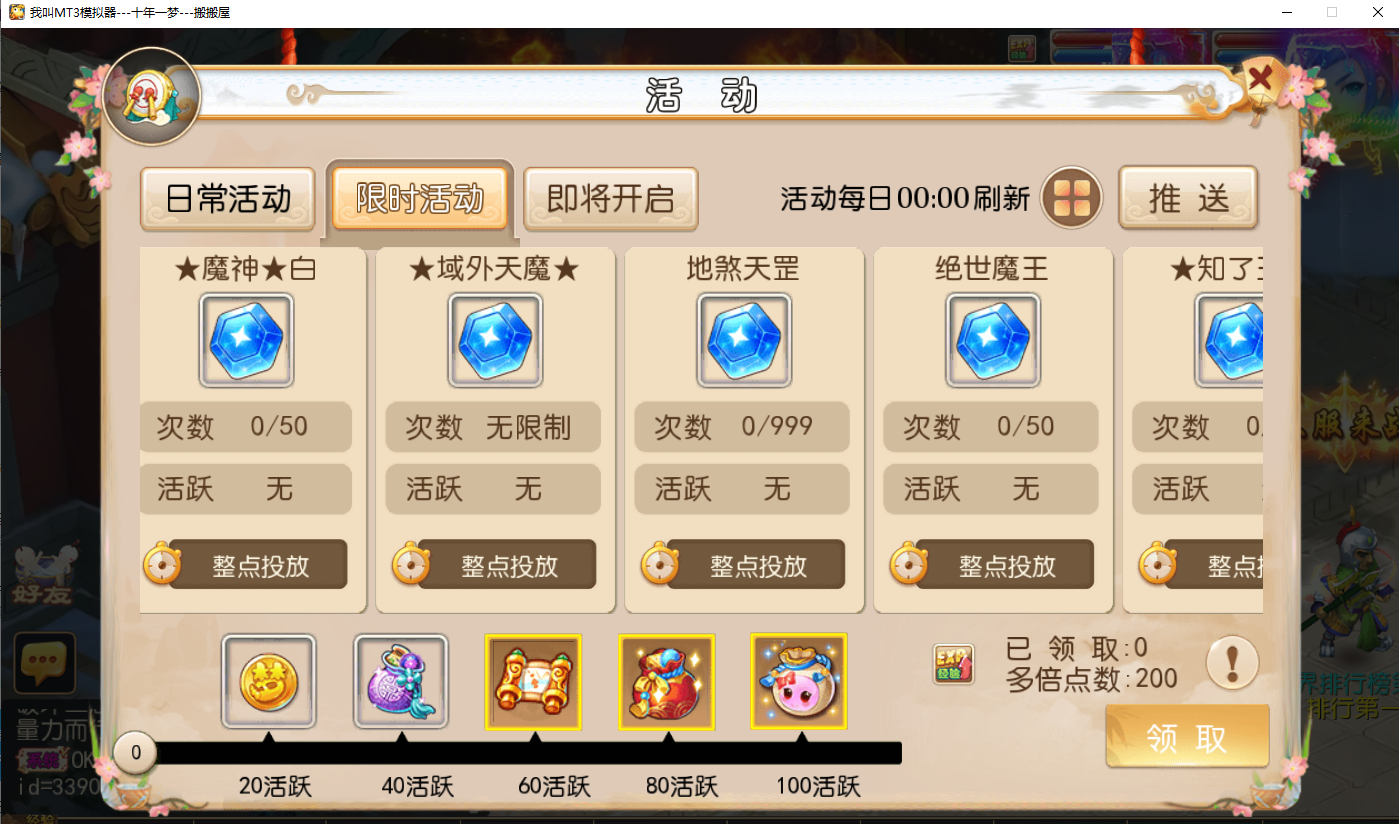Open the red lucky bag 80活跃 reward
Image resolution: width=1399 pixels, height=824 pixels.
pyautogui.click(x=667, y=682)
